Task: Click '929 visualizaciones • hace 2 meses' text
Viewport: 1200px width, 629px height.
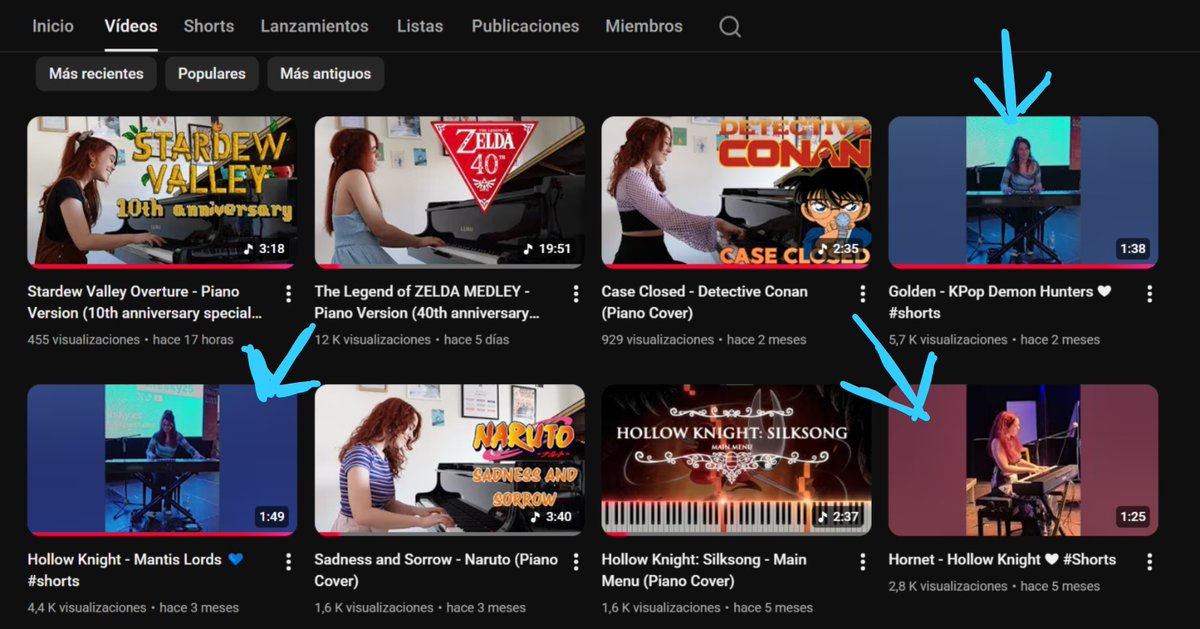Action: click(704, 339)
